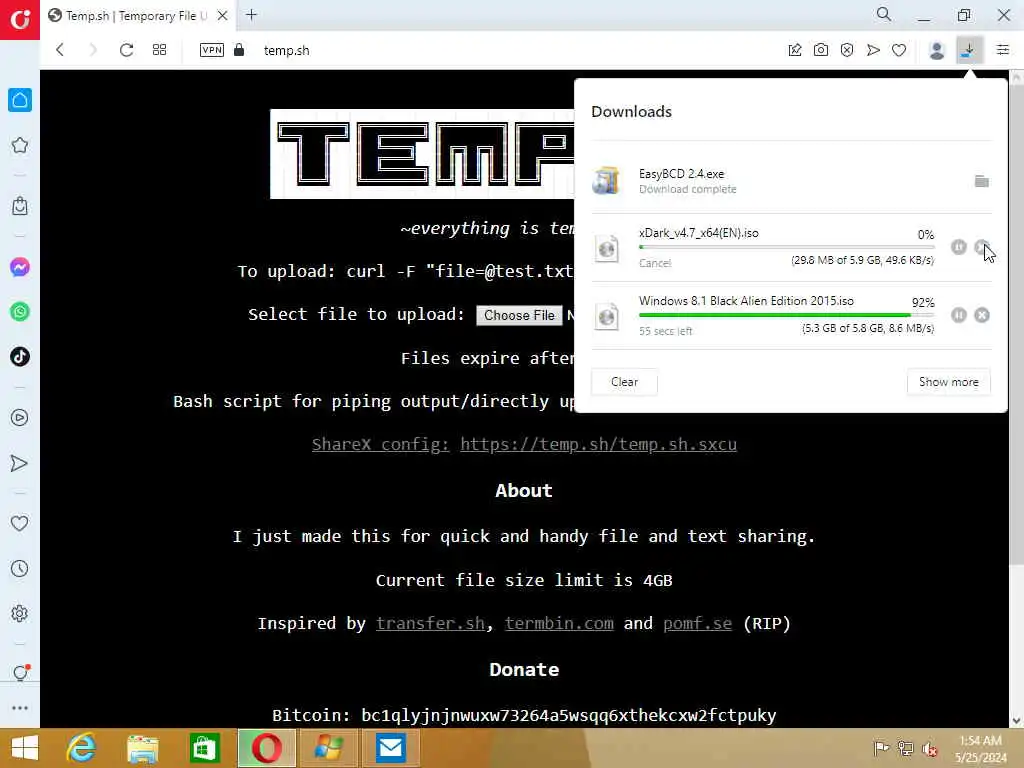Open Mail app from taskbar

pos(391,748)
